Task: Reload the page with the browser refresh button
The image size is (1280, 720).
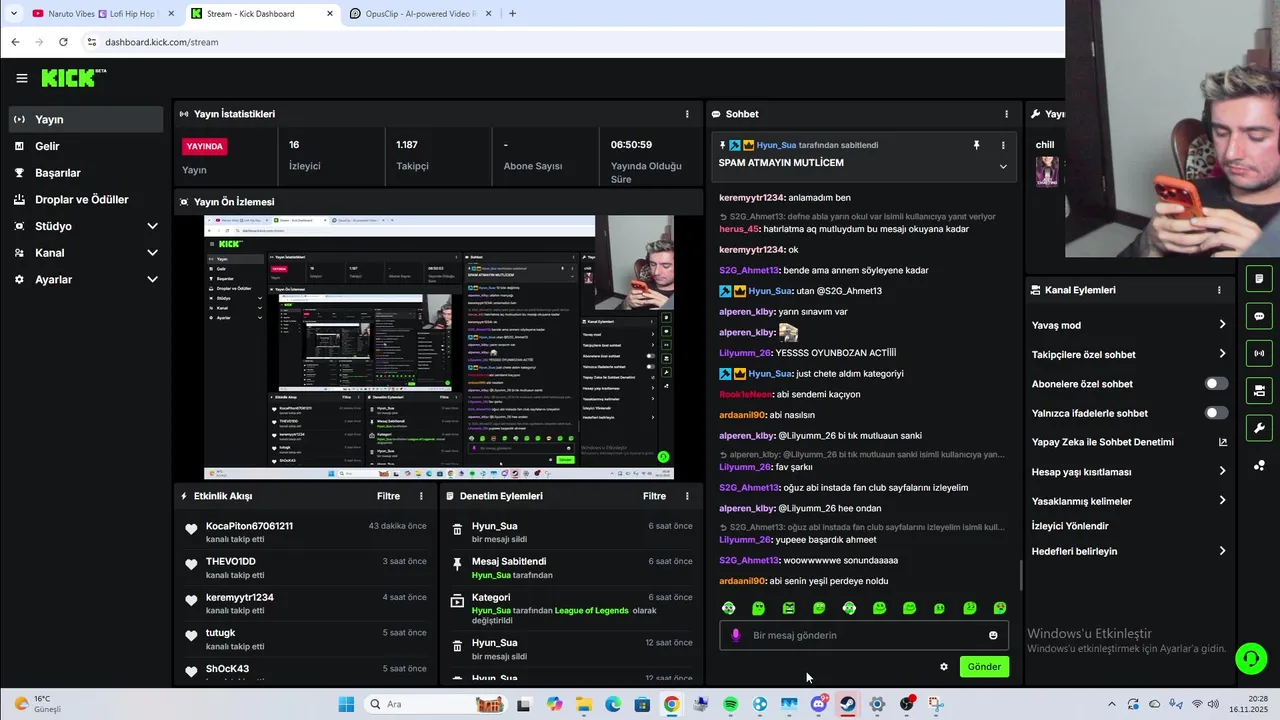Action: (63, 42)
